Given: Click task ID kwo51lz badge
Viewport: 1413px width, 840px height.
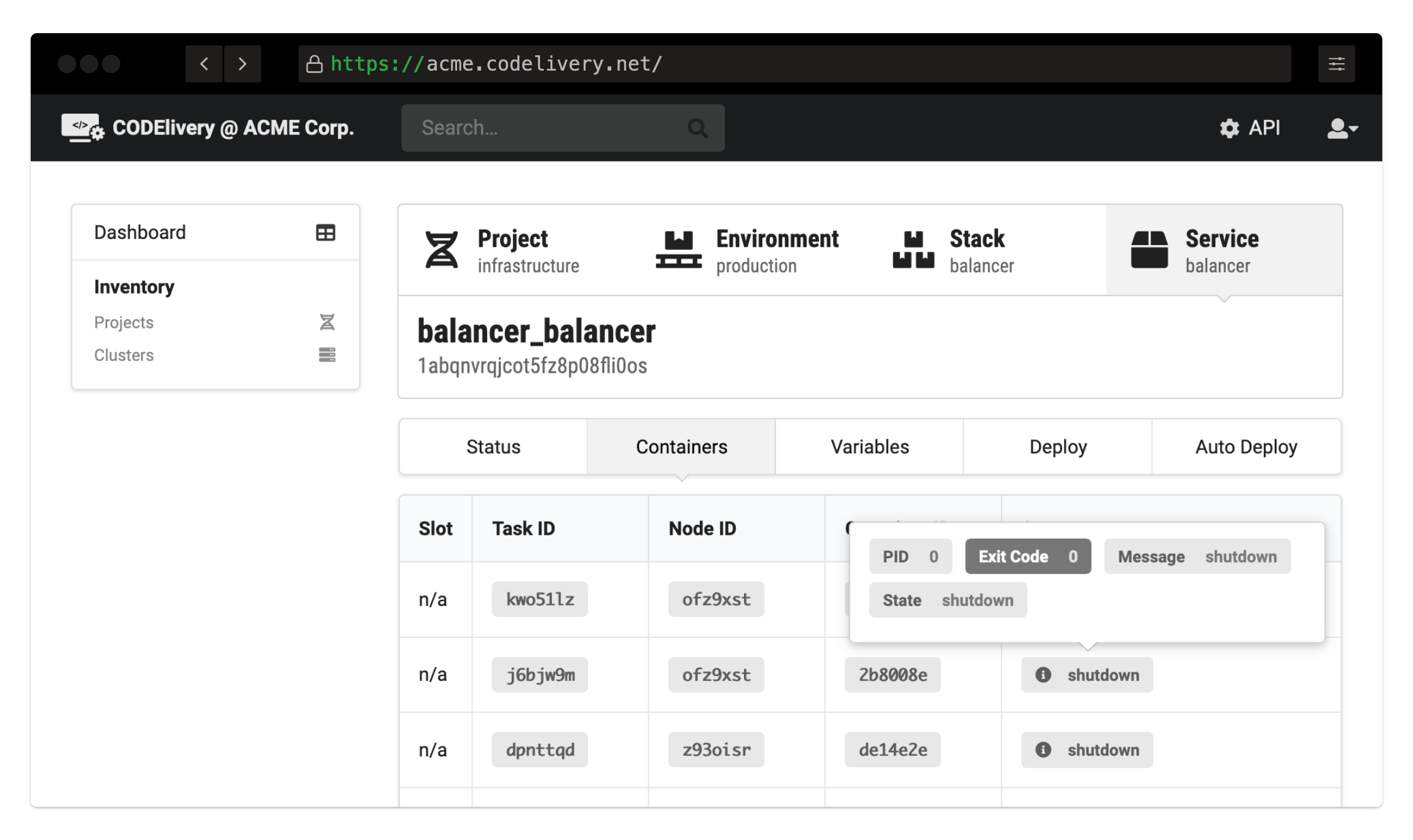Looking at the screenshot, I should [x=539, y=599].
